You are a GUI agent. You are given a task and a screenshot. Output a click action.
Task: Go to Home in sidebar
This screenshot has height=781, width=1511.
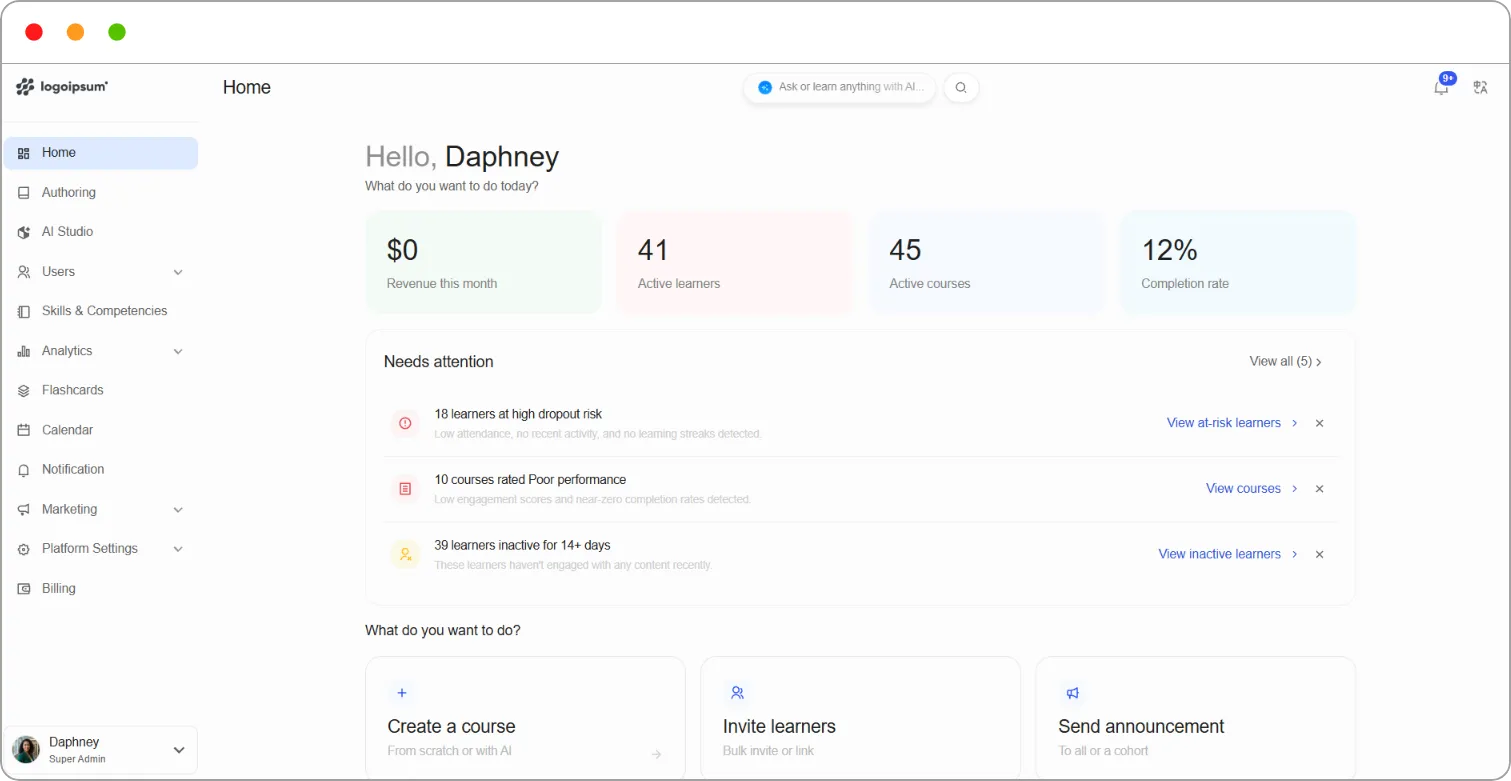101,153
